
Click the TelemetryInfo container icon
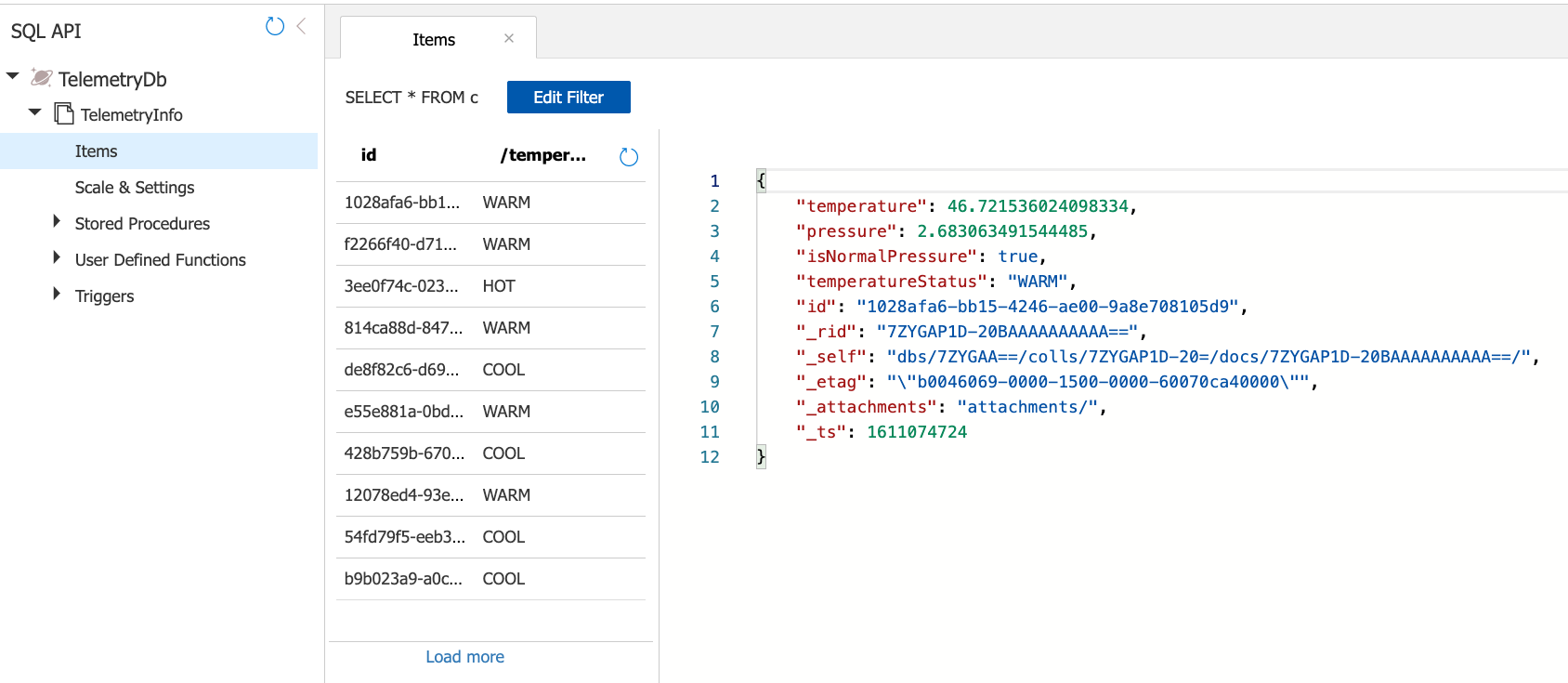64,113
